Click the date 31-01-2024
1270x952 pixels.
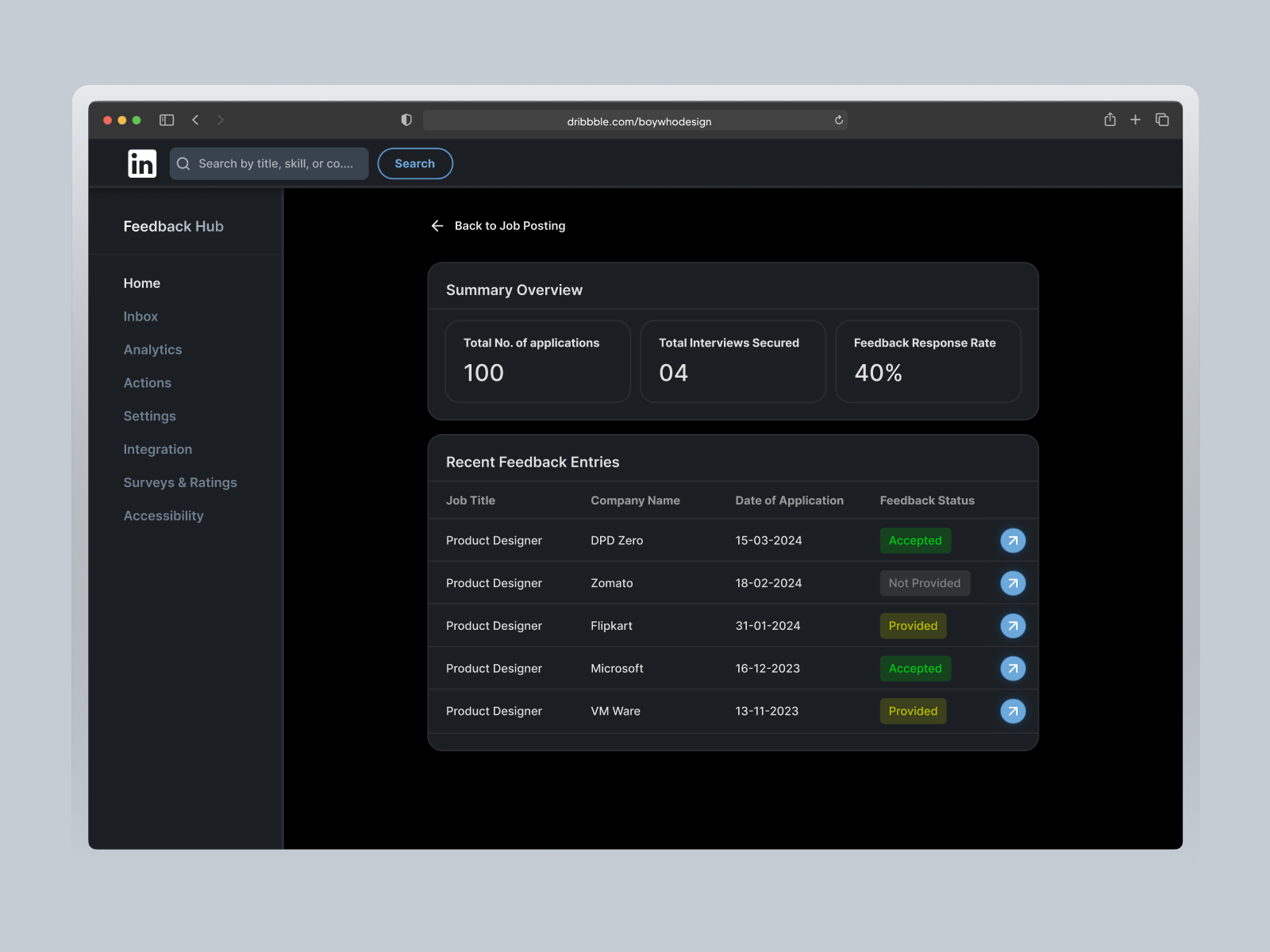(768, 626)
